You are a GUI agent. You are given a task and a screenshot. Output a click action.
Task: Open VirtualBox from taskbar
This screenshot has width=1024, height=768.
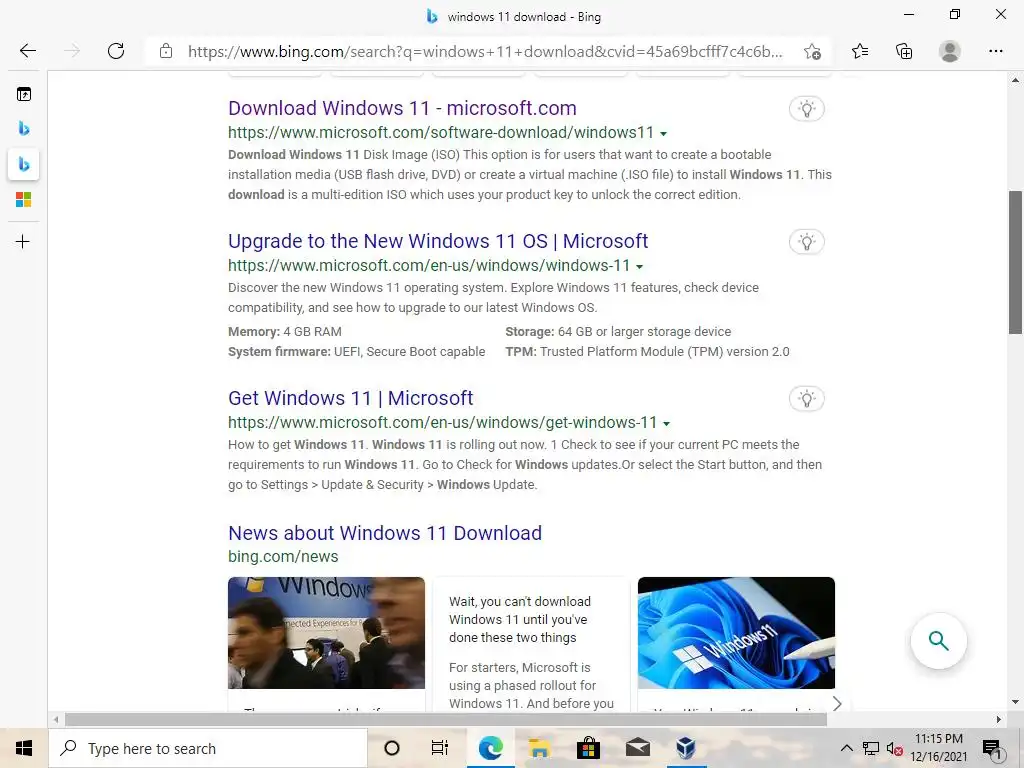(686, 748)
